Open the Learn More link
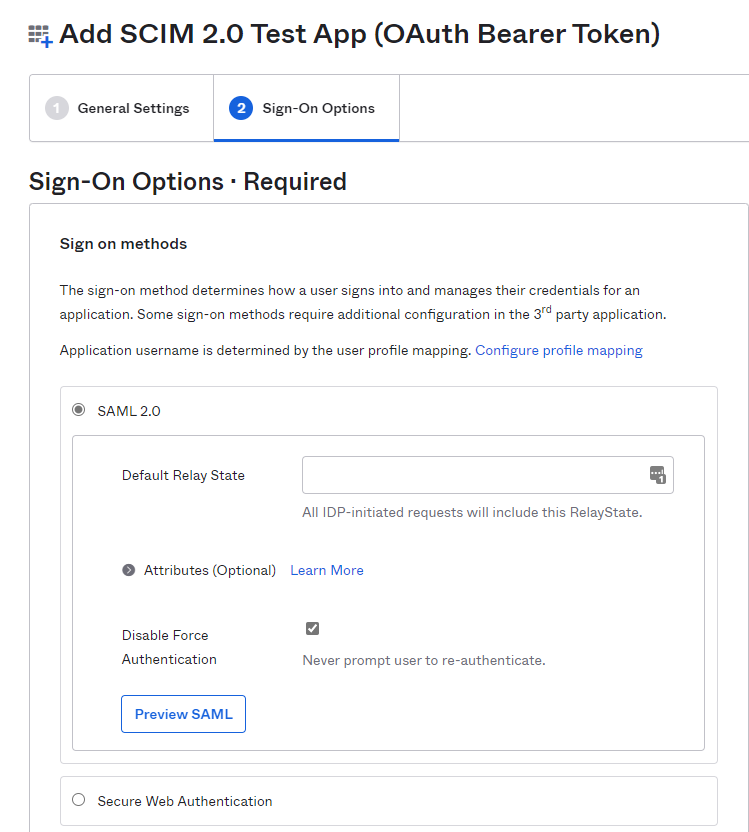Image resolution: width=749 pixels, height=832 pixels. (x=327, y=570)
